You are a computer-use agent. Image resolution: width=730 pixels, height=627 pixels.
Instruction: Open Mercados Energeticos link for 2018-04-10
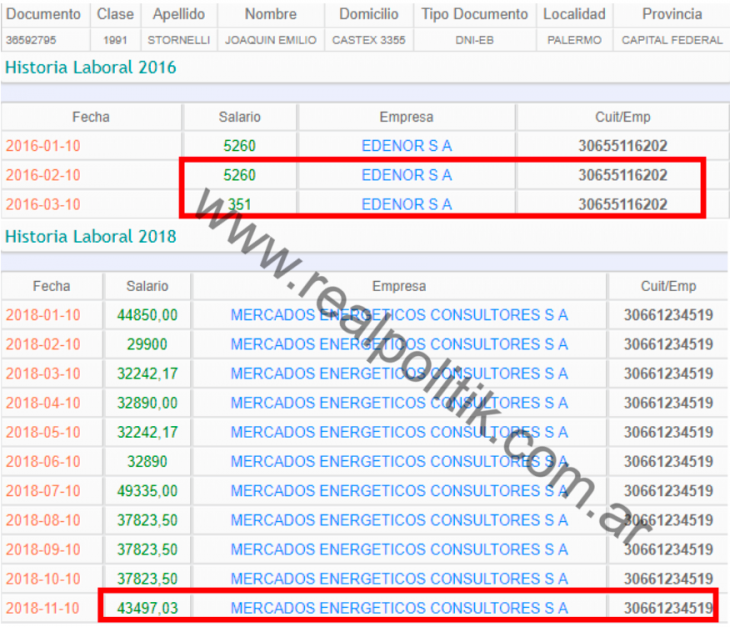pos(399,403)
